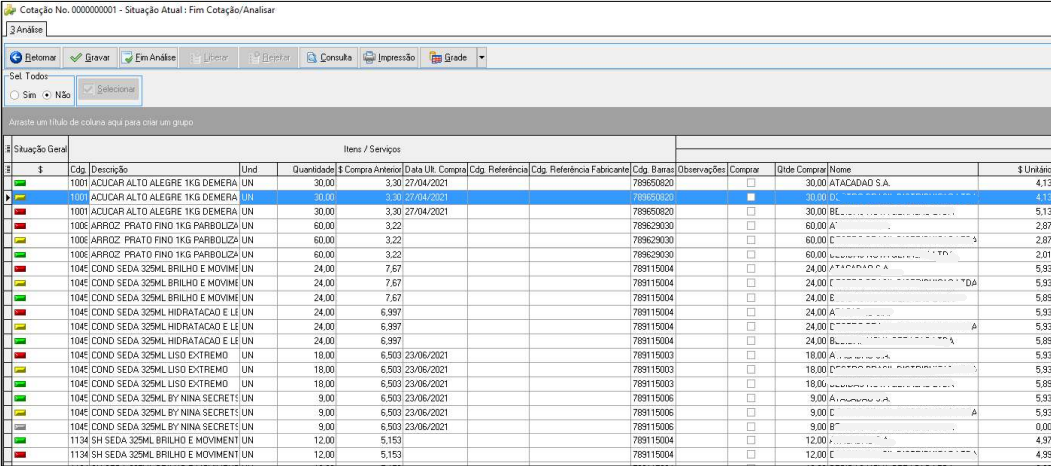This screenshot has height=466, width=1051.
Task: Check Comprar box for green LISO EXTREMO row
Action: pyautogui.click(x=751, y=384)
